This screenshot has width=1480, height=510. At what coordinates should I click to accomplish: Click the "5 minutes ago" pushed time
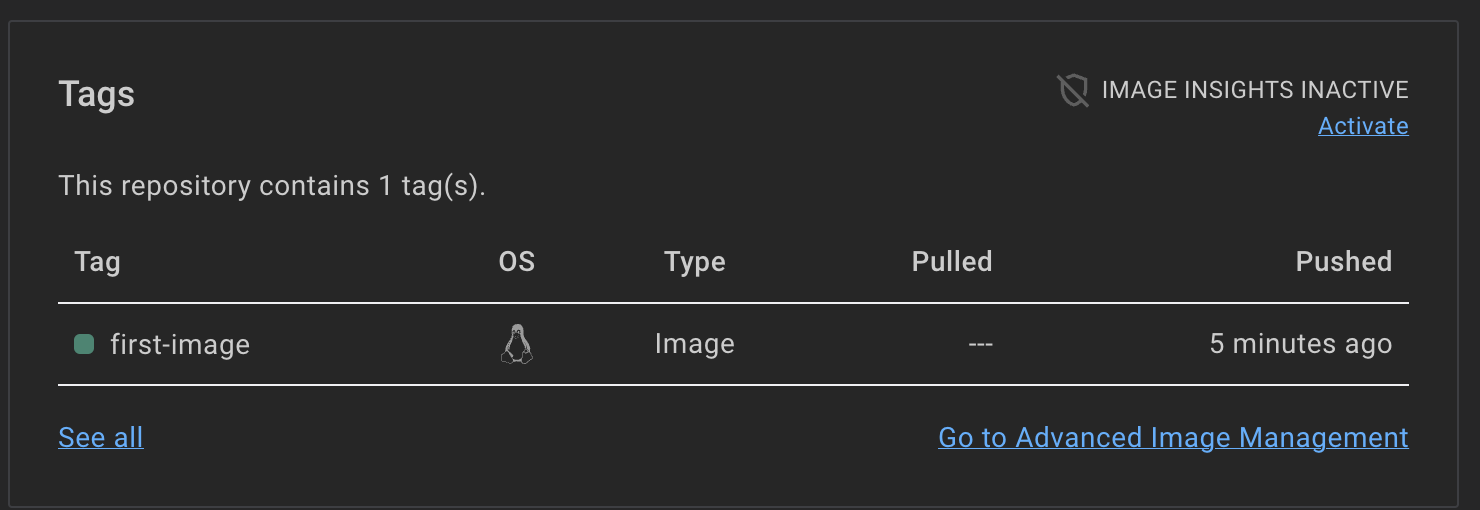pos(1300,344)
